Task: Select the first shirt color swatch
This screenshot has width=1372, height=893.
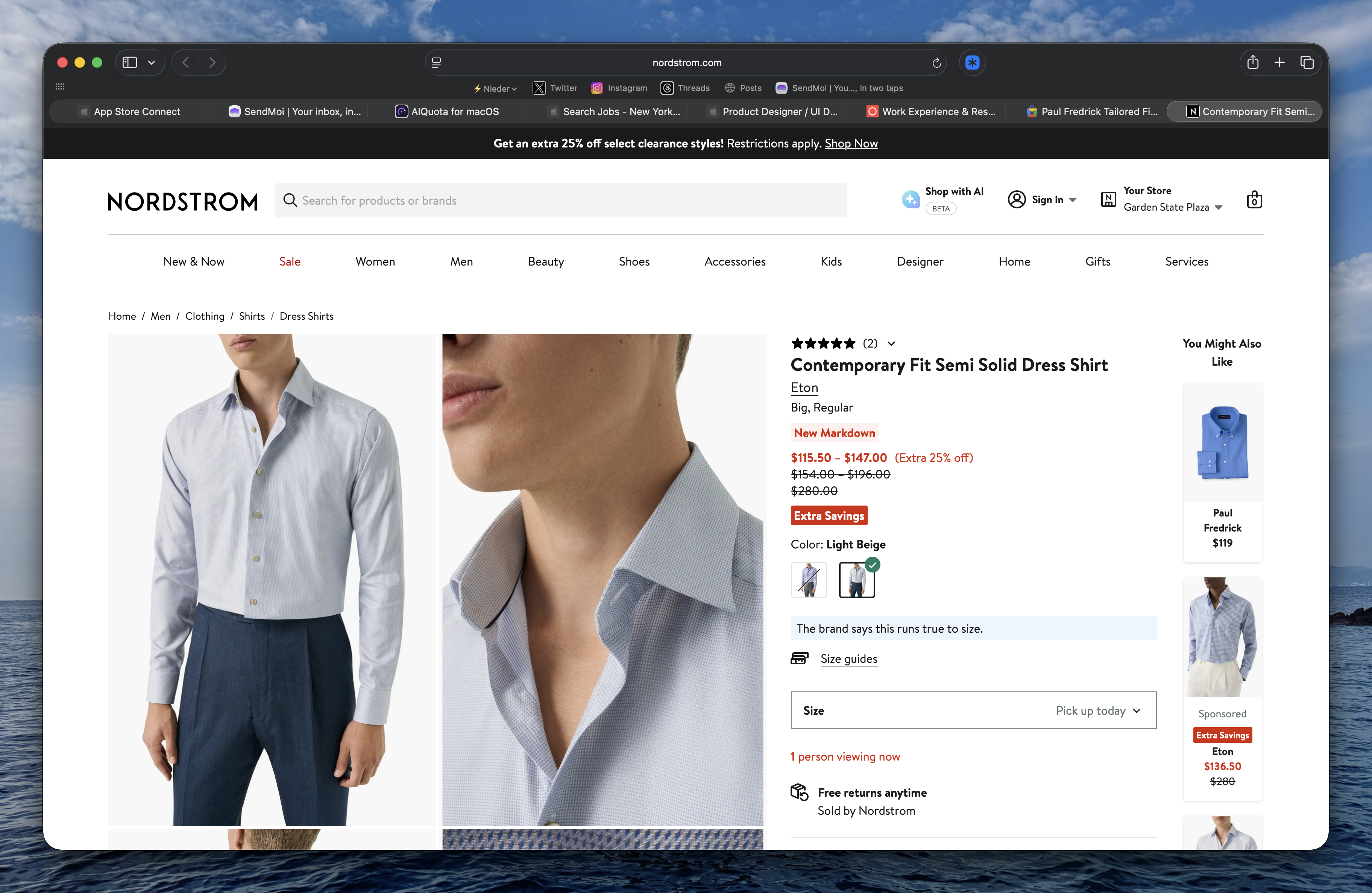Action: [x=809, y=579]
